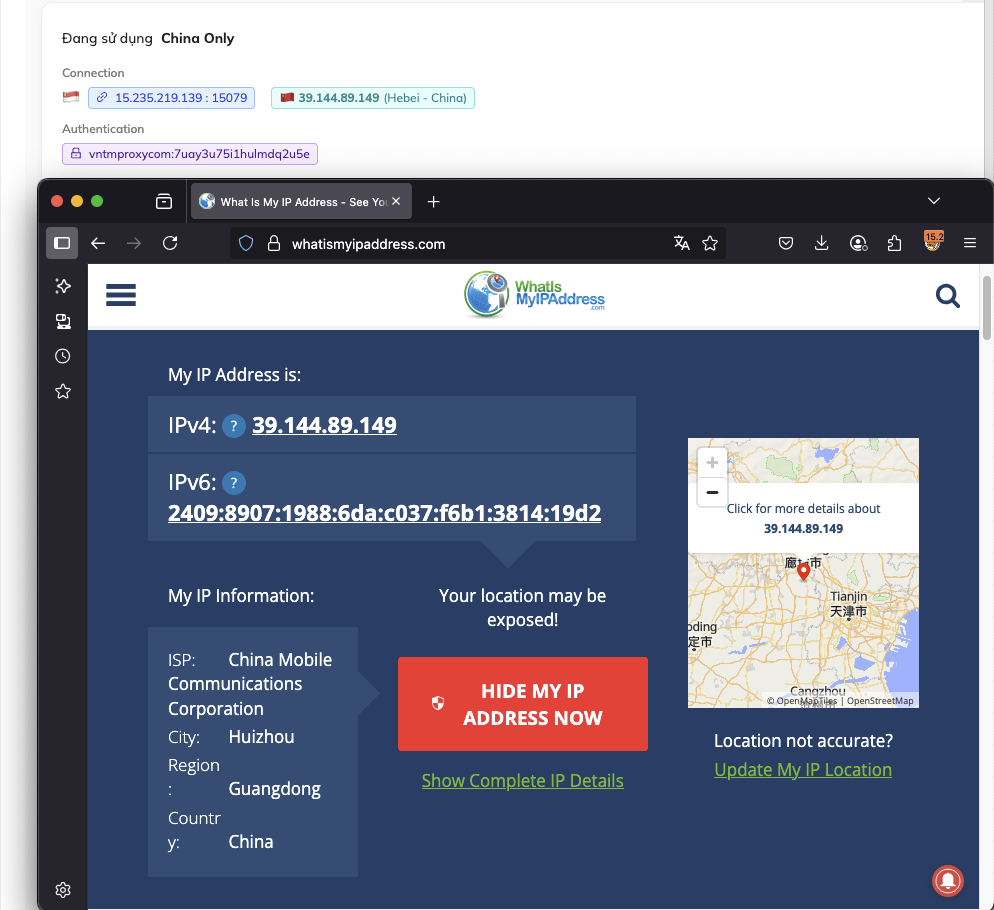Image resolution: width=994 pixels, height=910 pixels.
Task: Open History from the sidebar clock icon
Action: pyautogui.click(x=63, y=356)
